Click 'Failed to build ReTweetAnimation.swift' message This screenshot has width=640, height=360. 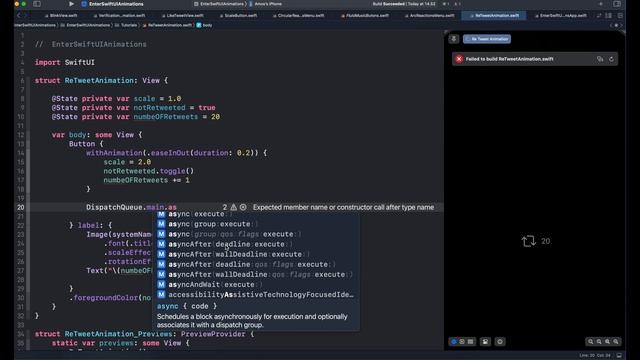pos(509,59)
